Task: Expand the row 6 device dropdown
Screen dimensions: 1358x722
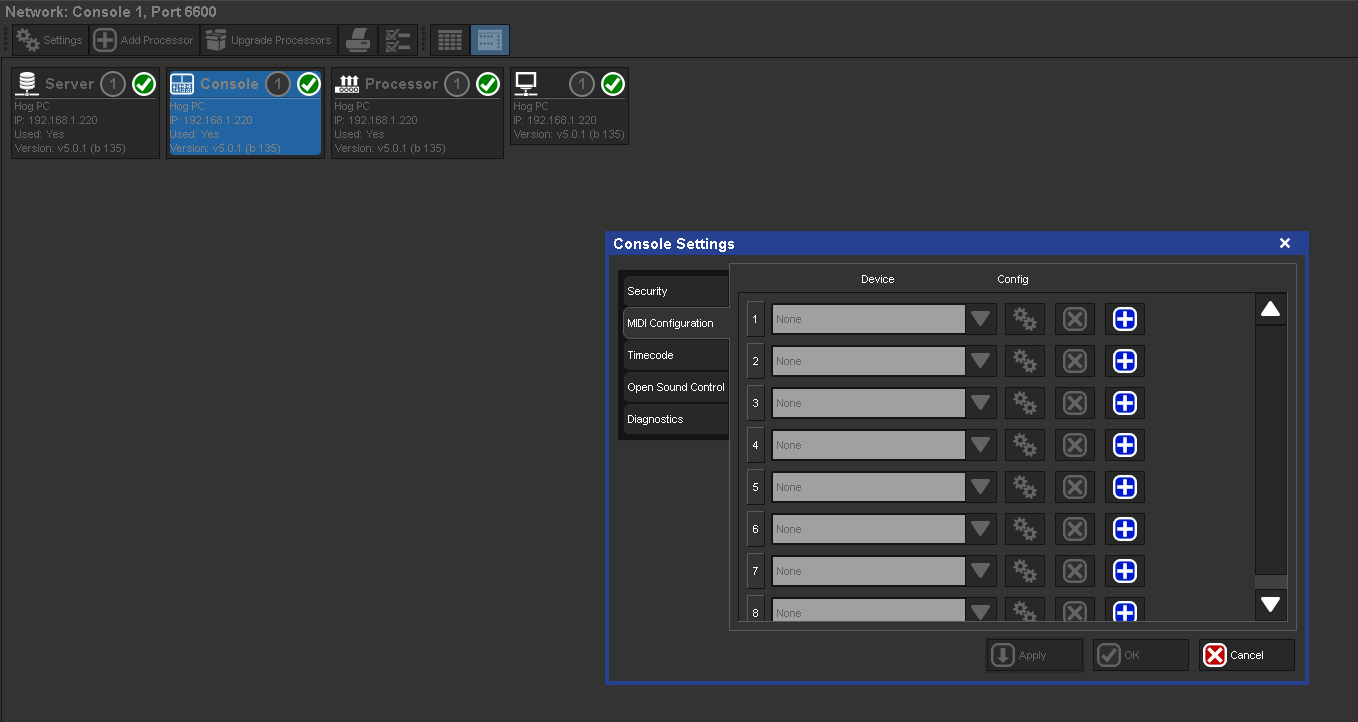Action: pos(981,529)
